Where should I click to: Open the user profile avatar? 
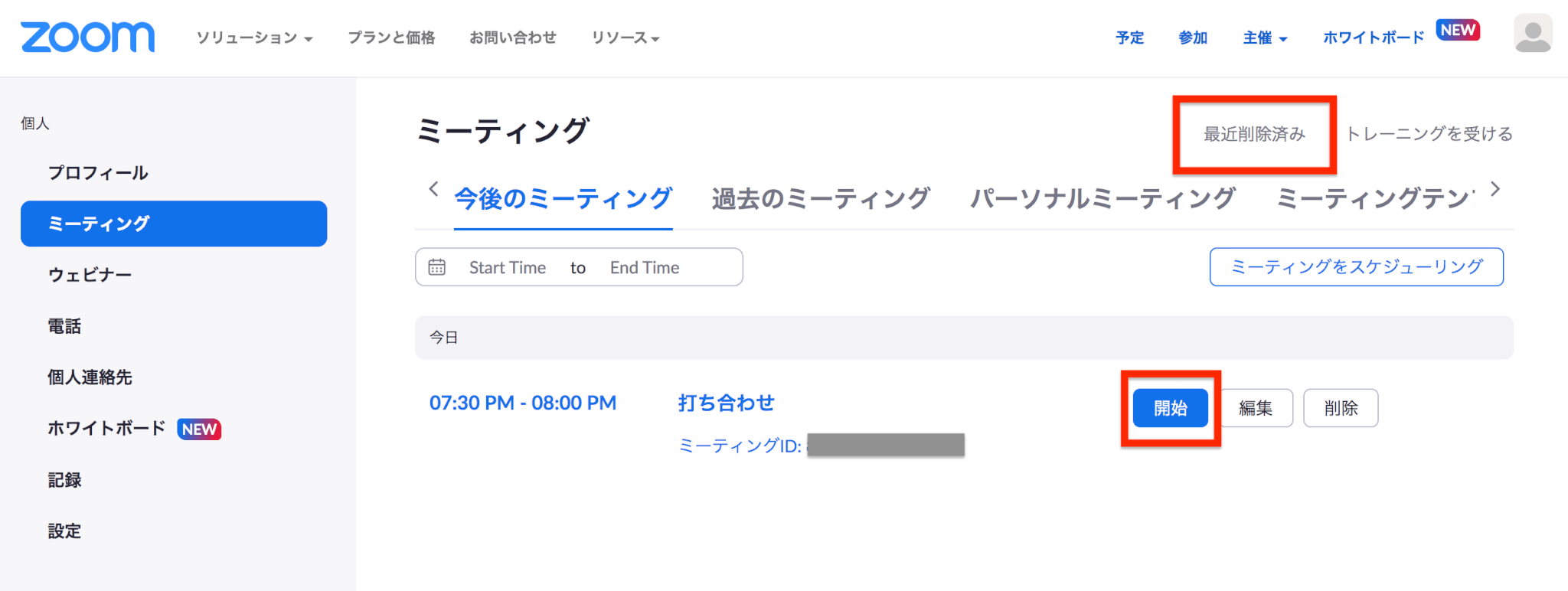pos(1532,34)
